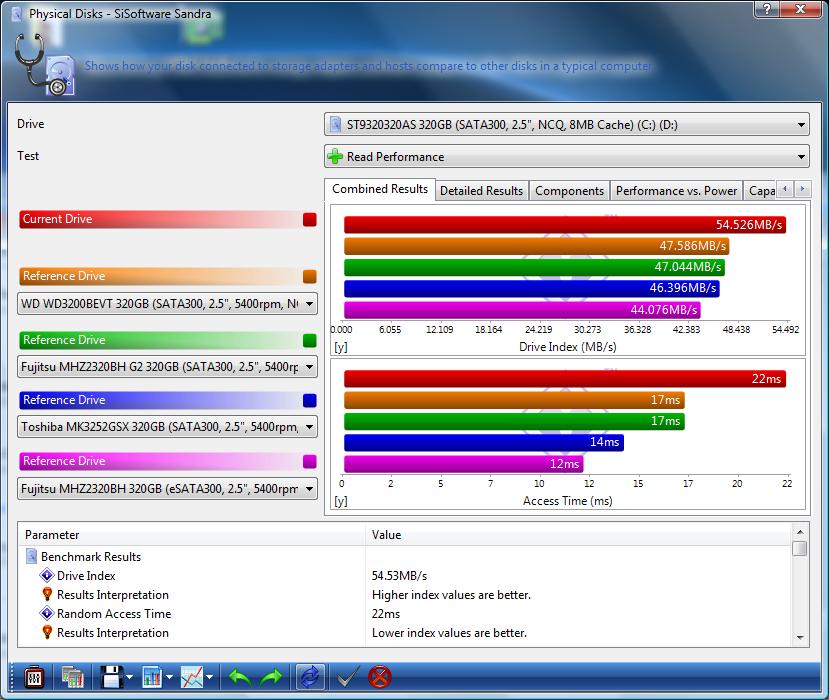Click the 12ms magenta access time bar
This screenshot has width=829, height=700.
tap(464, 464)
